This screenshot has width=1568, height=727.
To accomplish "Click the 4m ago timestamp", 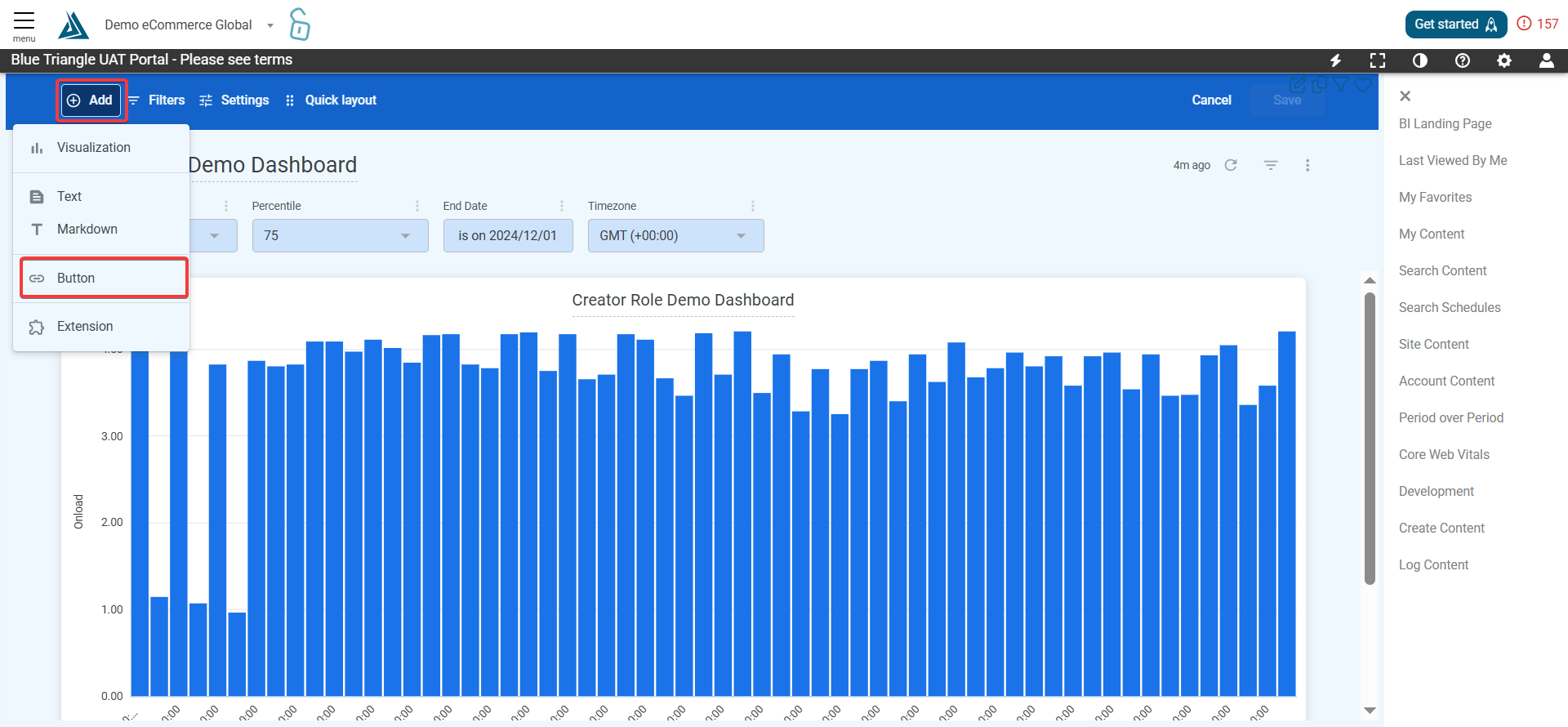I will pos(1192,166).
